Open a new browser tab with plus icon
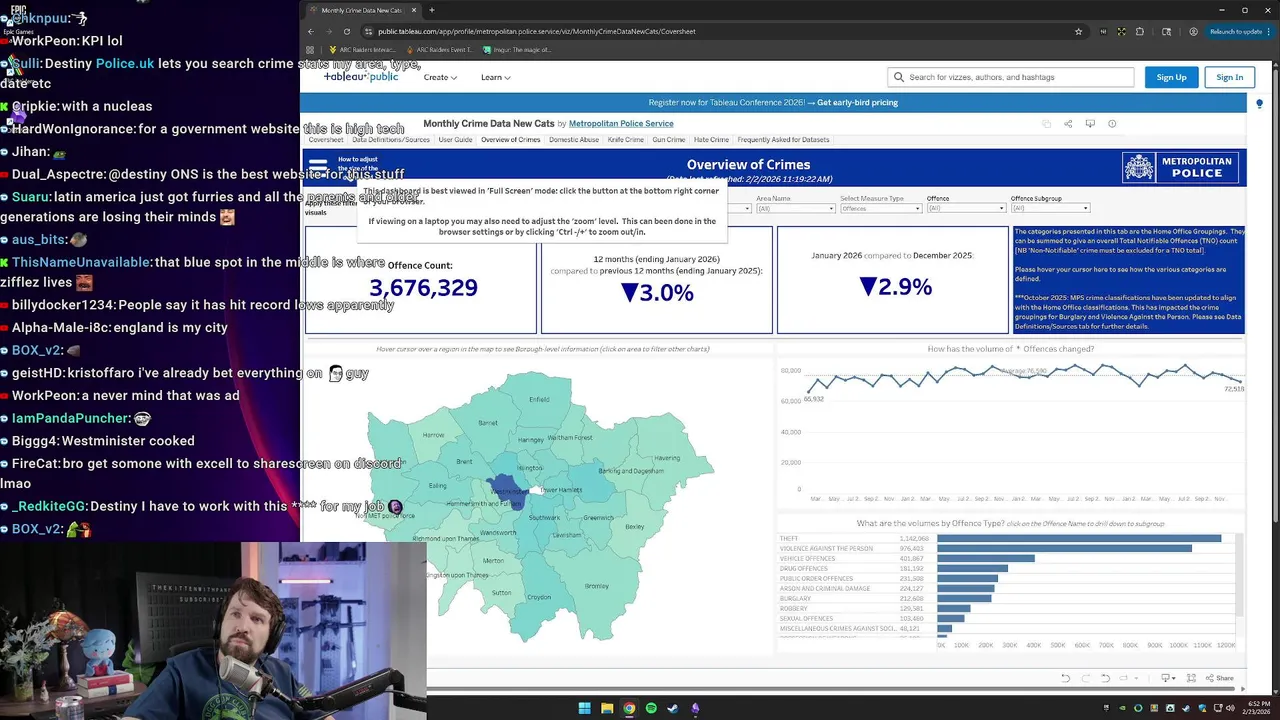Viewport: 1280px width, 720px height. tap(432, 10)
